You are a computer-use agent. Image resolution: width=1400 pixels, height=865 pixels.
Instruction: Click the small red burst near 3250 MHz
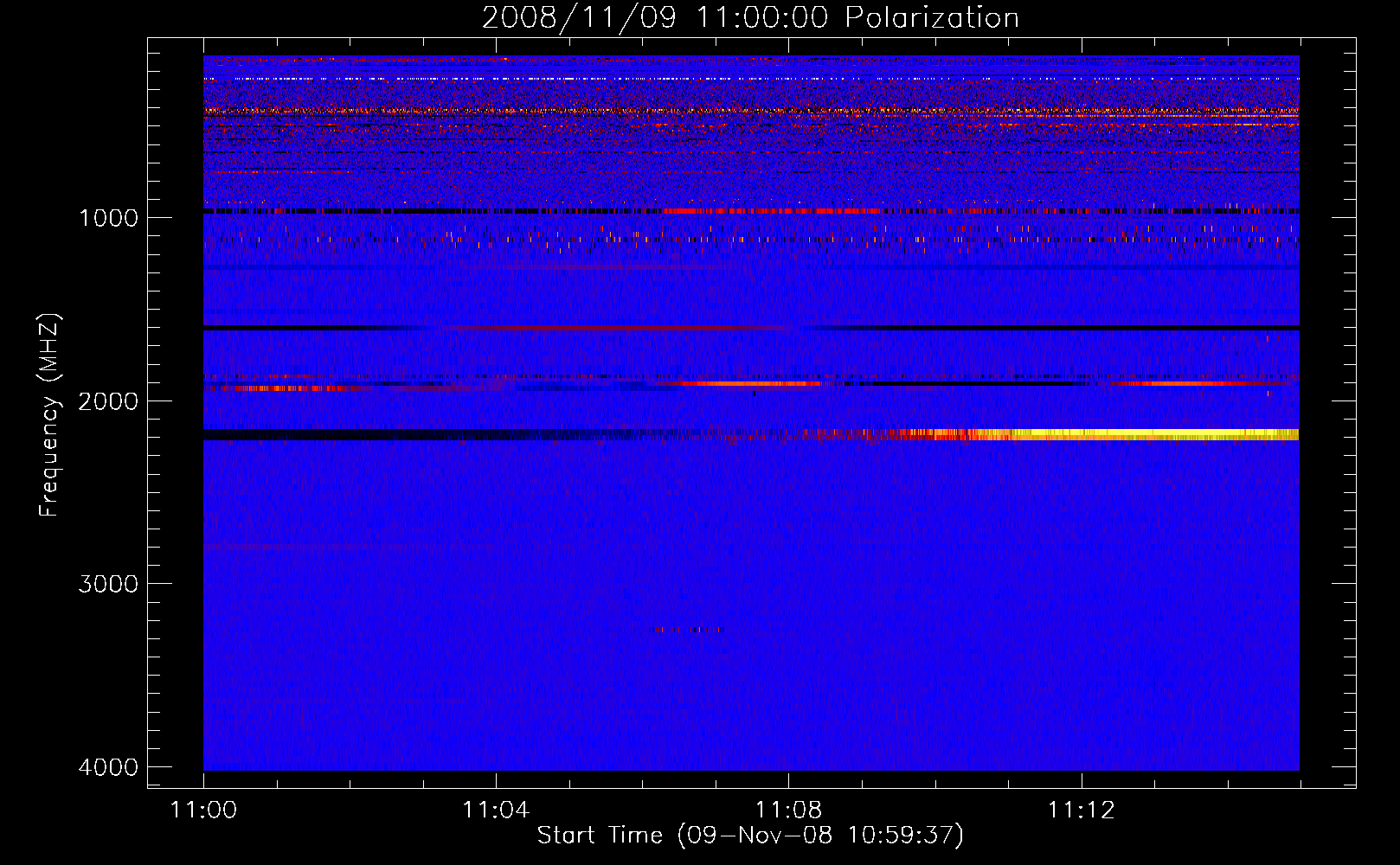click(x=685, y=630)
